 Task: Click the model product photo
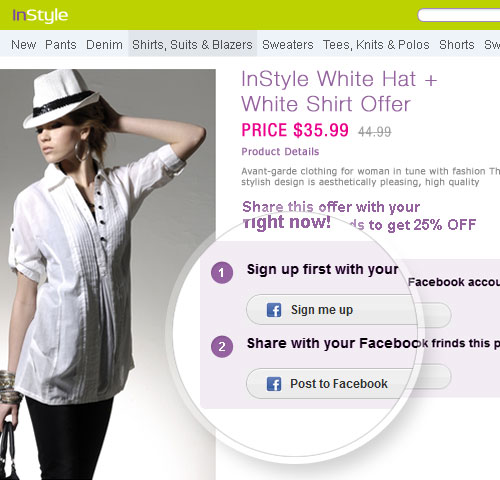coord(108,274)
